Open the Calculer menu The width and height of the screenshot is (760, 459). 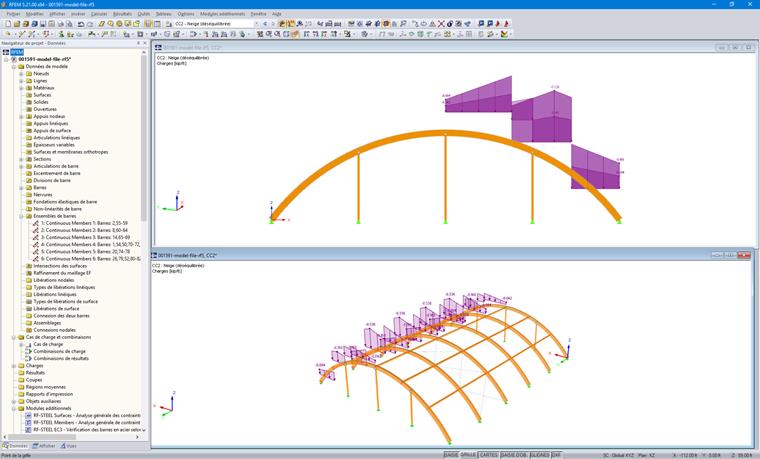[x=99, y=14]
